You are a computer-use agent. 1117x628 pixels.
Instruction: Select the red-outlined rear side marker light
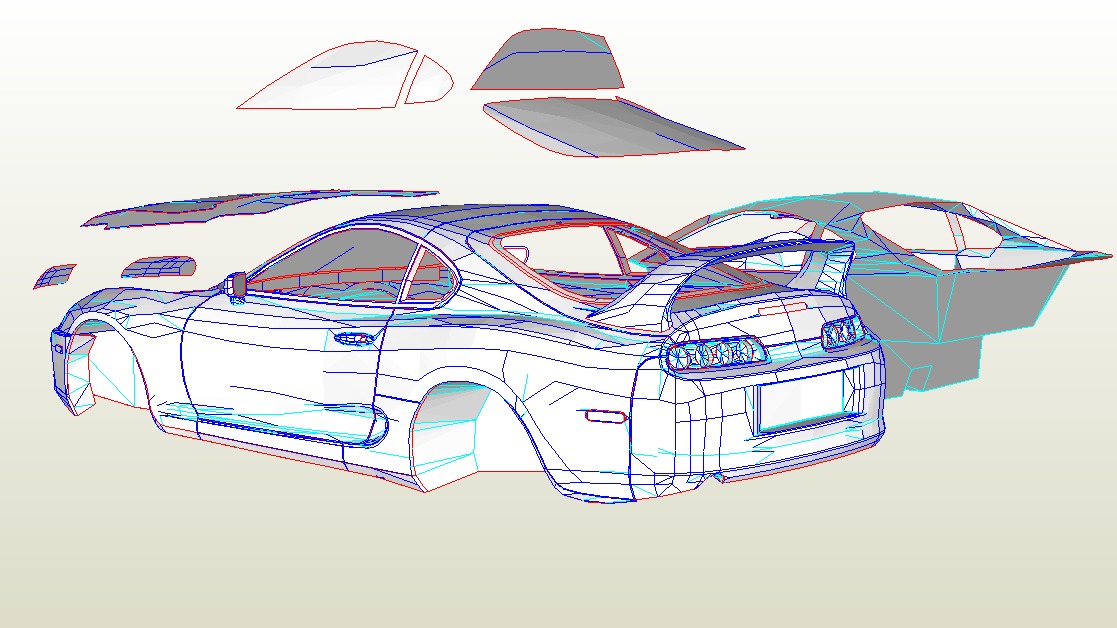603,416
